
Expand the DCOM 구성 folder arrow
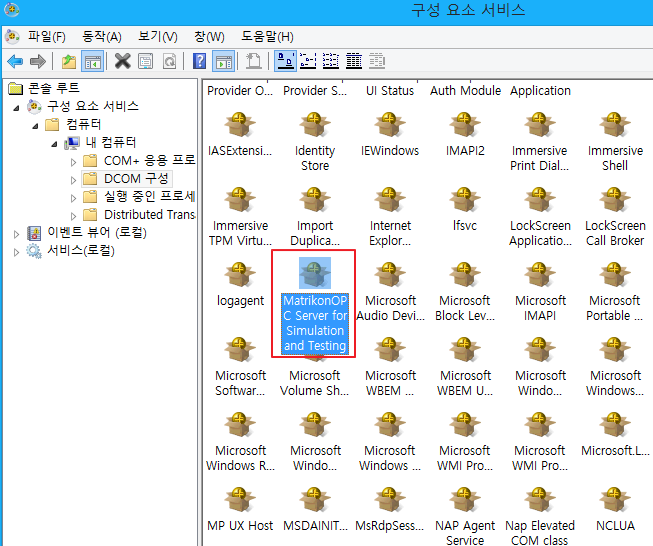pyautogui.click(x=73, y=180)
